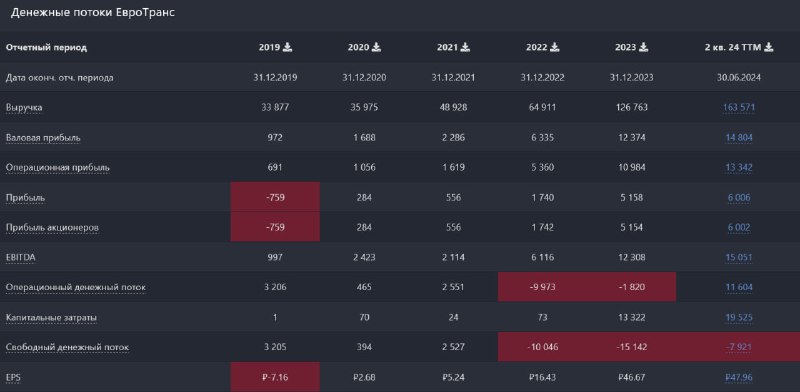Open the EPS row label
This screenshot has width=800, height=392.
[13, 378]
